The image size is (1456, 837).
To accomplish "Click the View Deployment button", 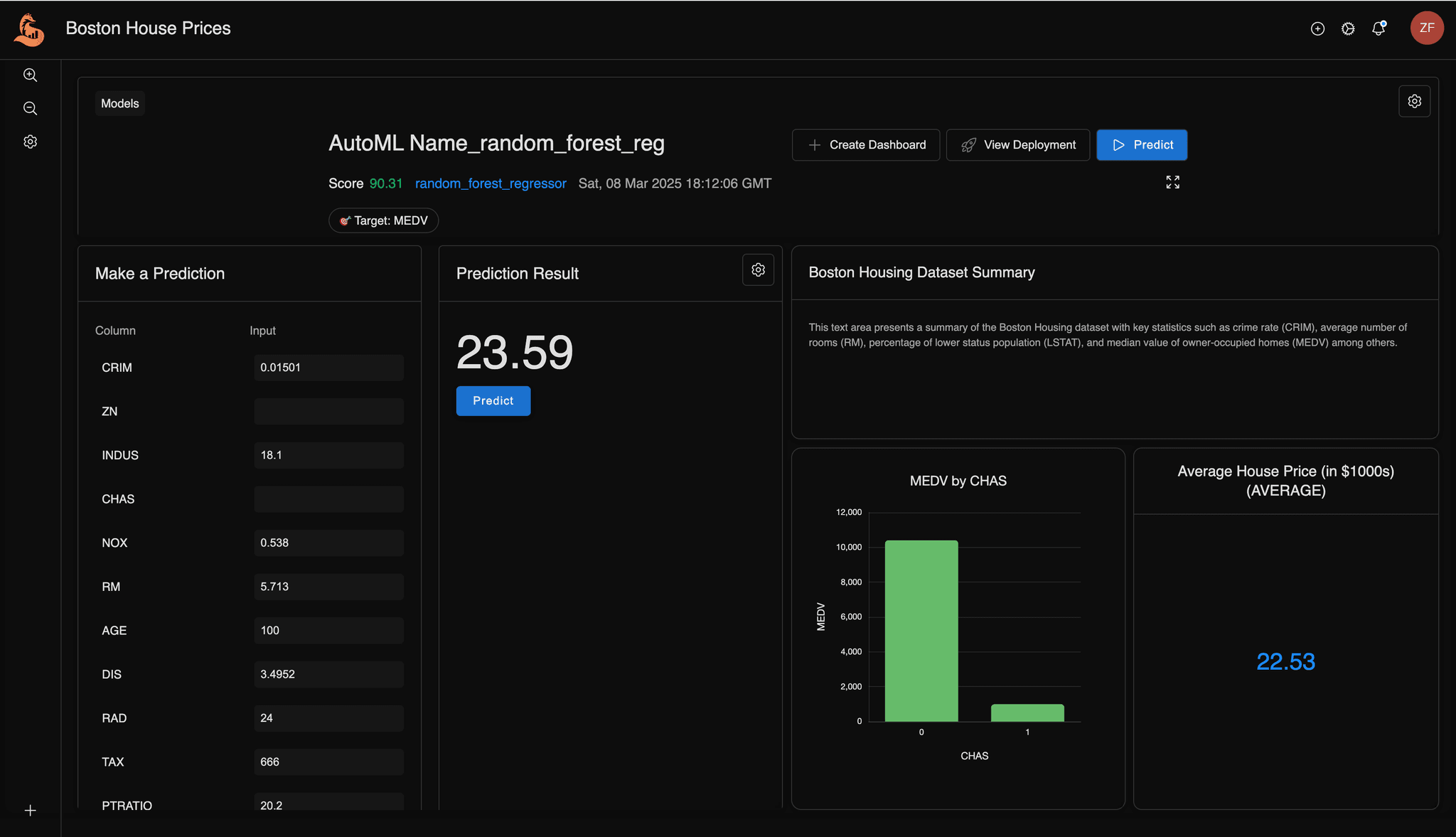I will pos(1018,145).
